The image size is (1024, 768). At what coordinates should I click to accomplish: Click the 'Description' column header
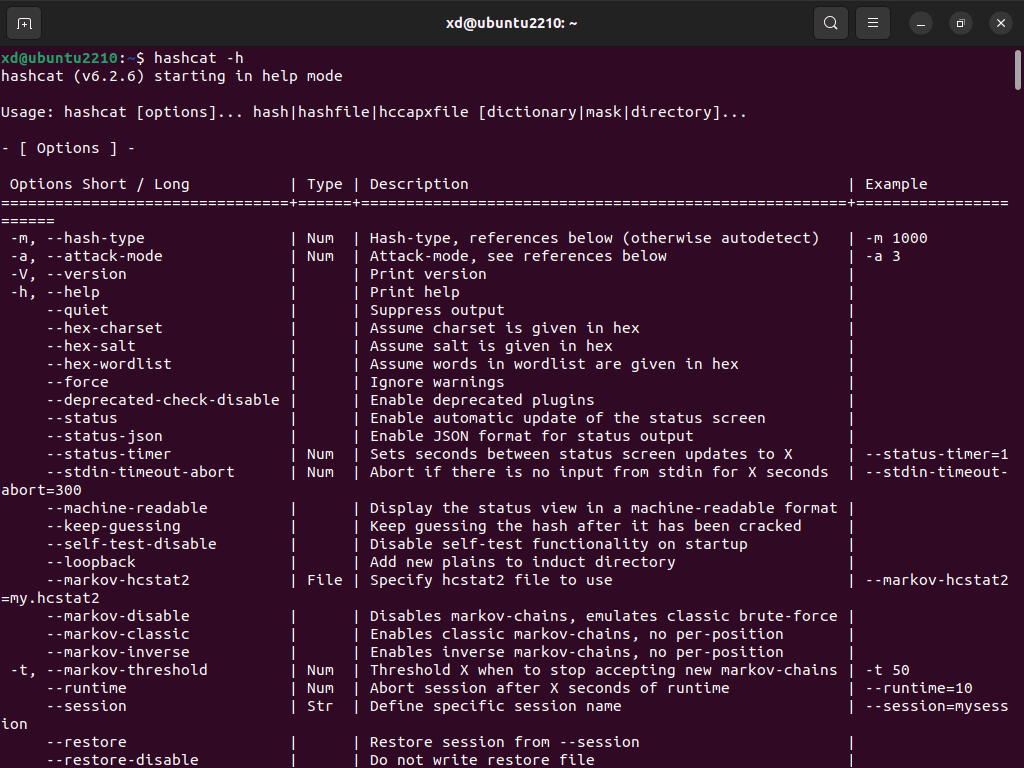tap(419, 184)
